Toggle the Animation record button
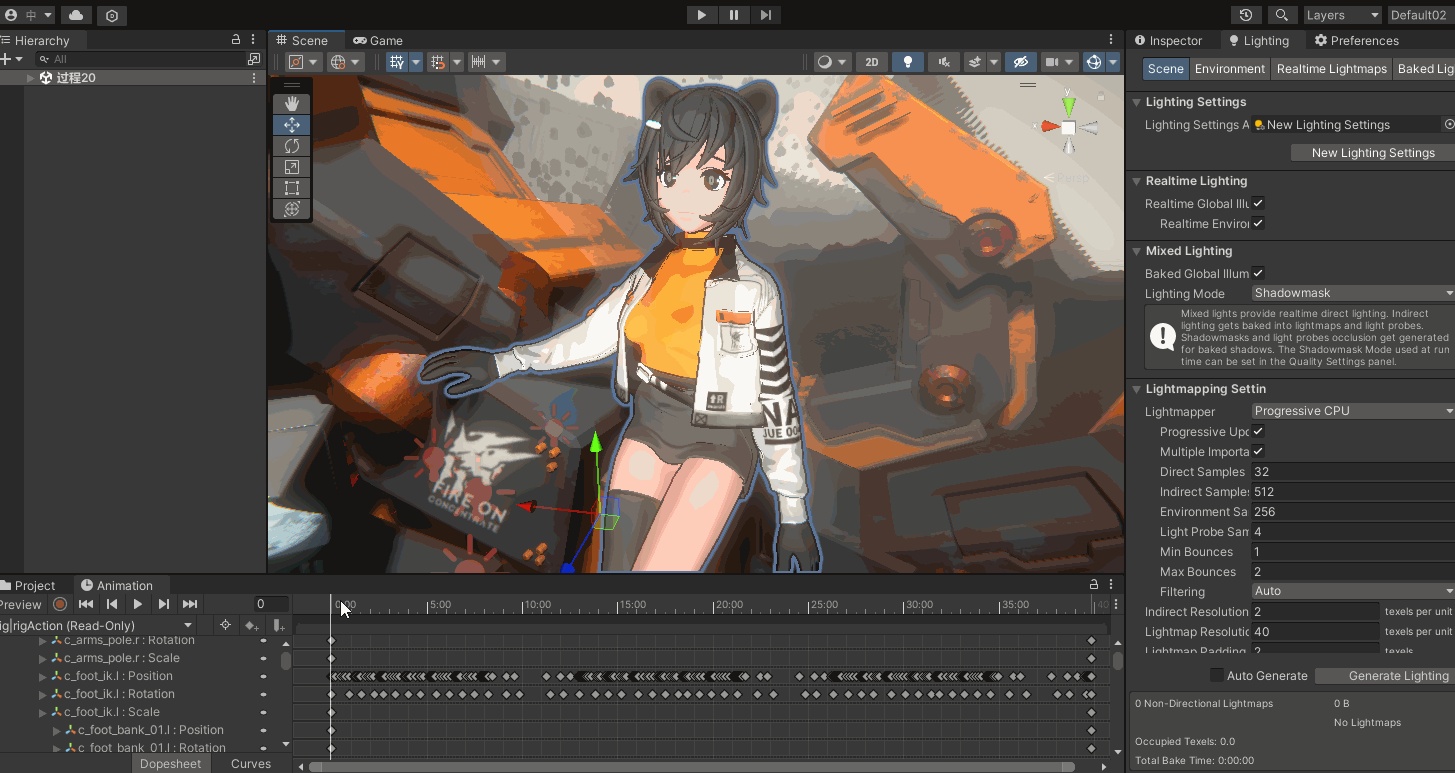 pos(60,604)
